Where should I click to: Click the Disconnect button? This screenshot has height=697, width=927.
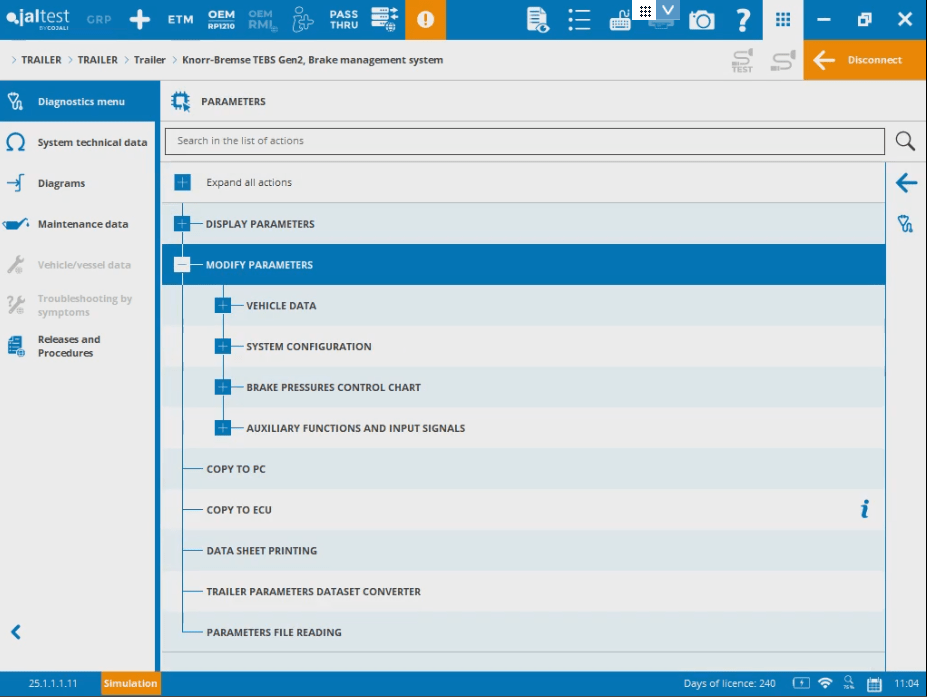click(864, 60)
